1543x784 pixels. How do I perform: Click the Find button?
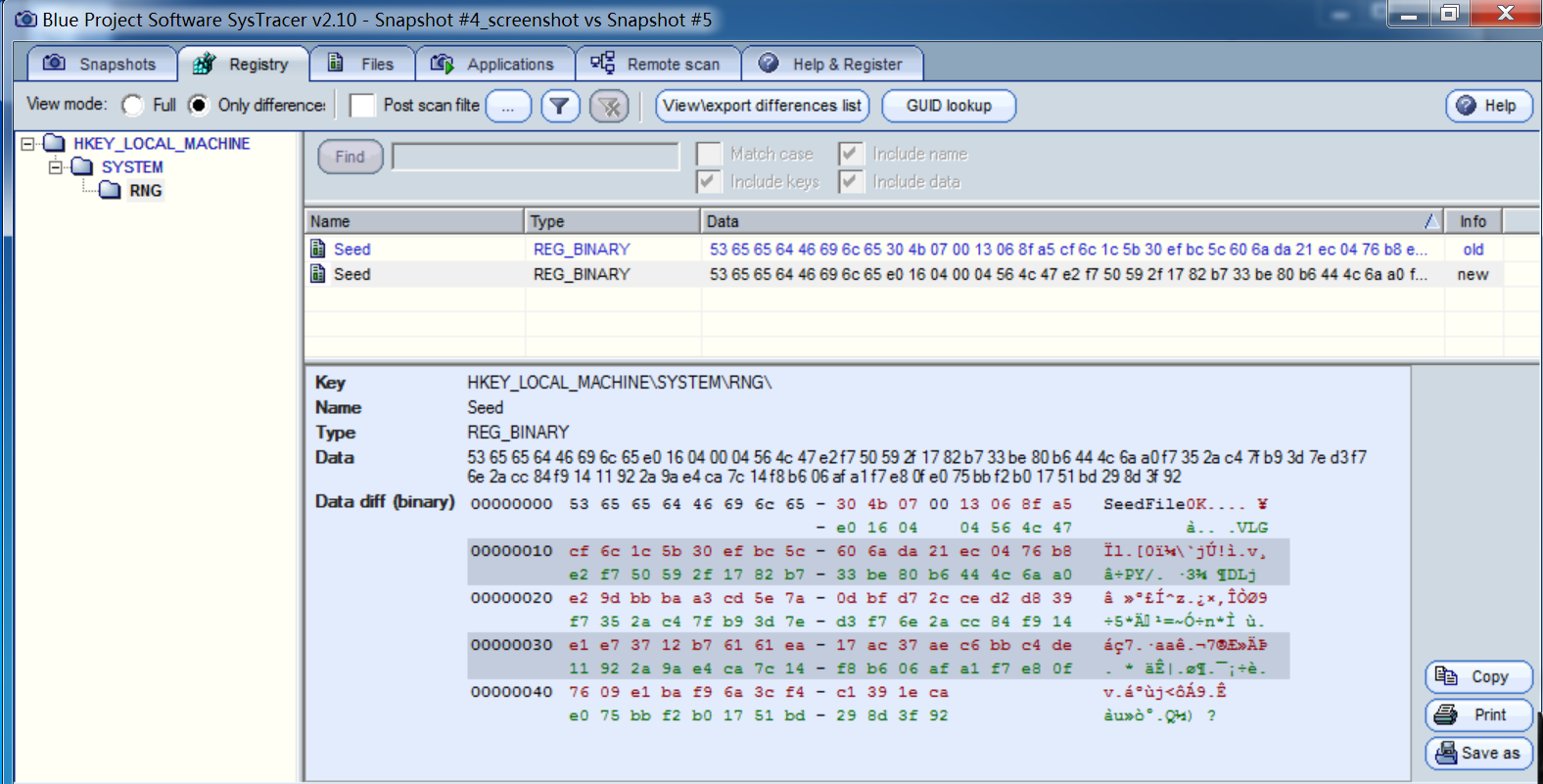point(351,157)
